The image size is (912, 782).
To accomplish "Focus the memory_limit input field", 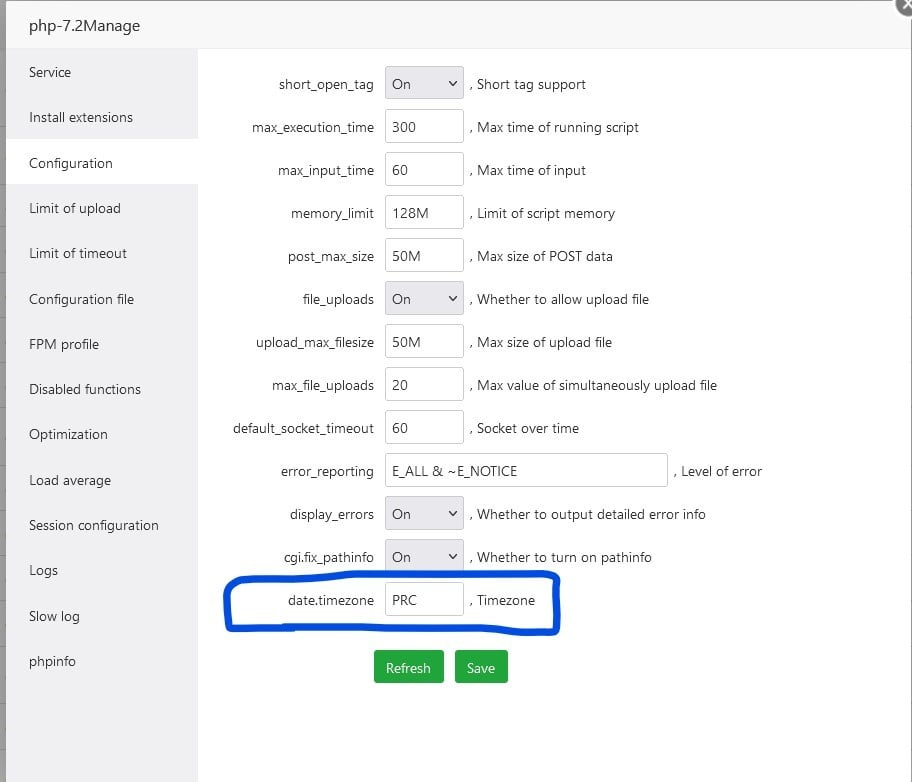I will 424,213.
